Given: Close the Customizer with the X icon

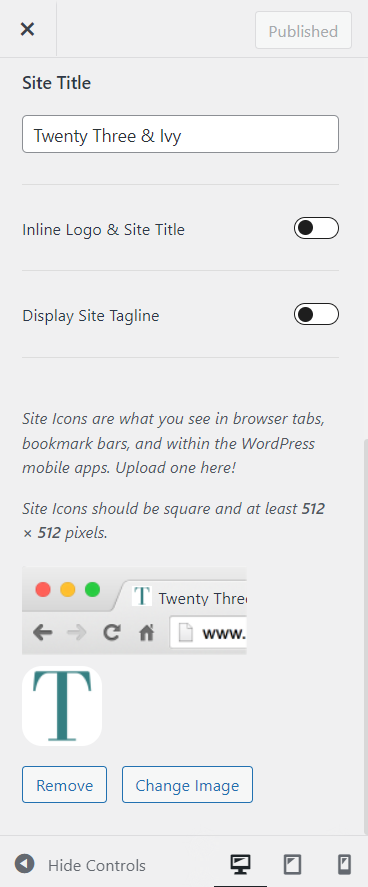Looking at the screenshot, I should pos(27,29).
